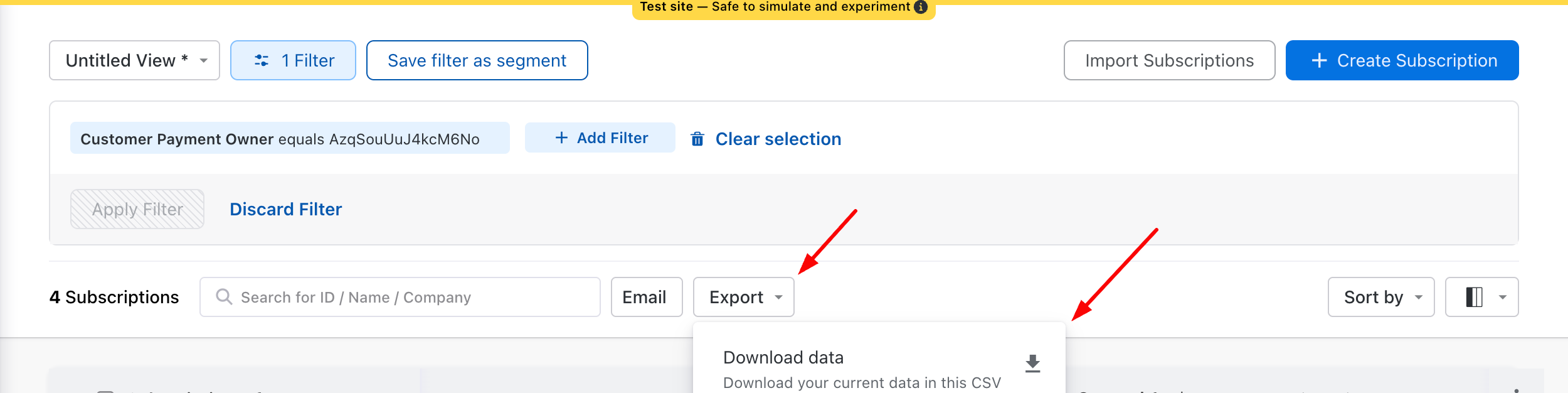Click the Email button
The height and width of the screenshot is (393, 1568).
coord(646,297)
